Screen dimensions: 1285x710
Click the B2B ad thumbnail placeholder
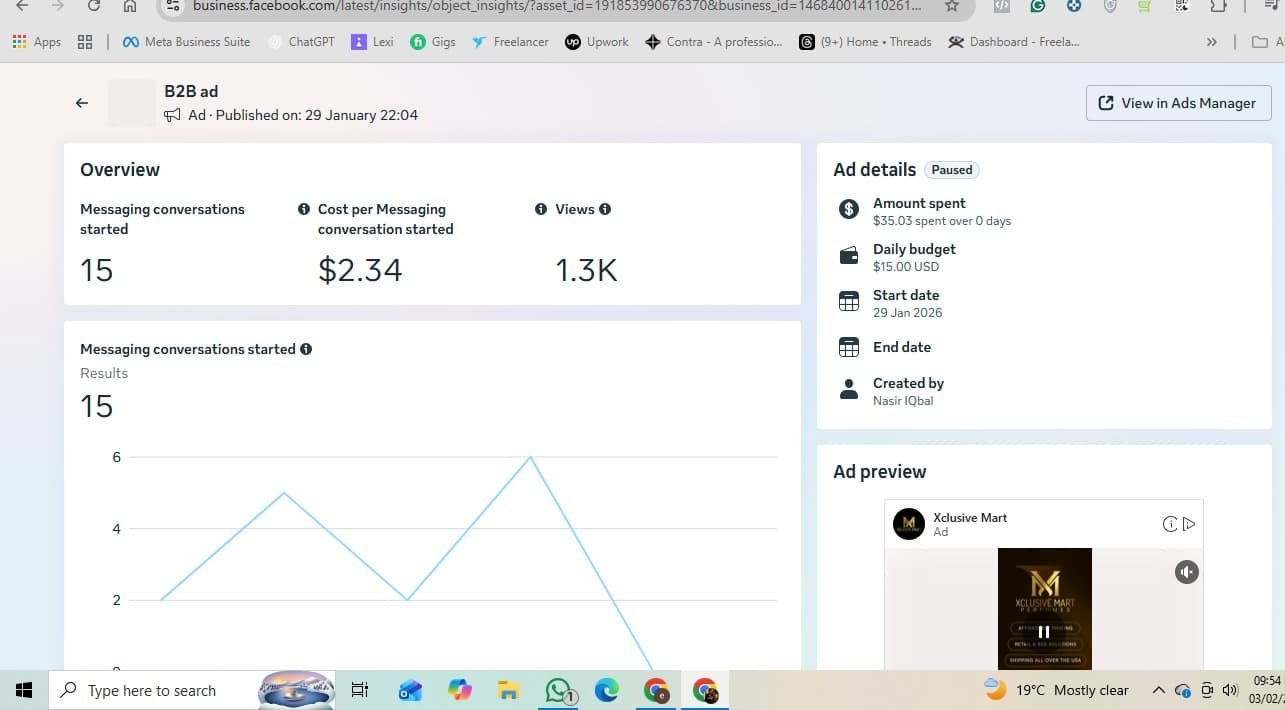coord(132,103)
